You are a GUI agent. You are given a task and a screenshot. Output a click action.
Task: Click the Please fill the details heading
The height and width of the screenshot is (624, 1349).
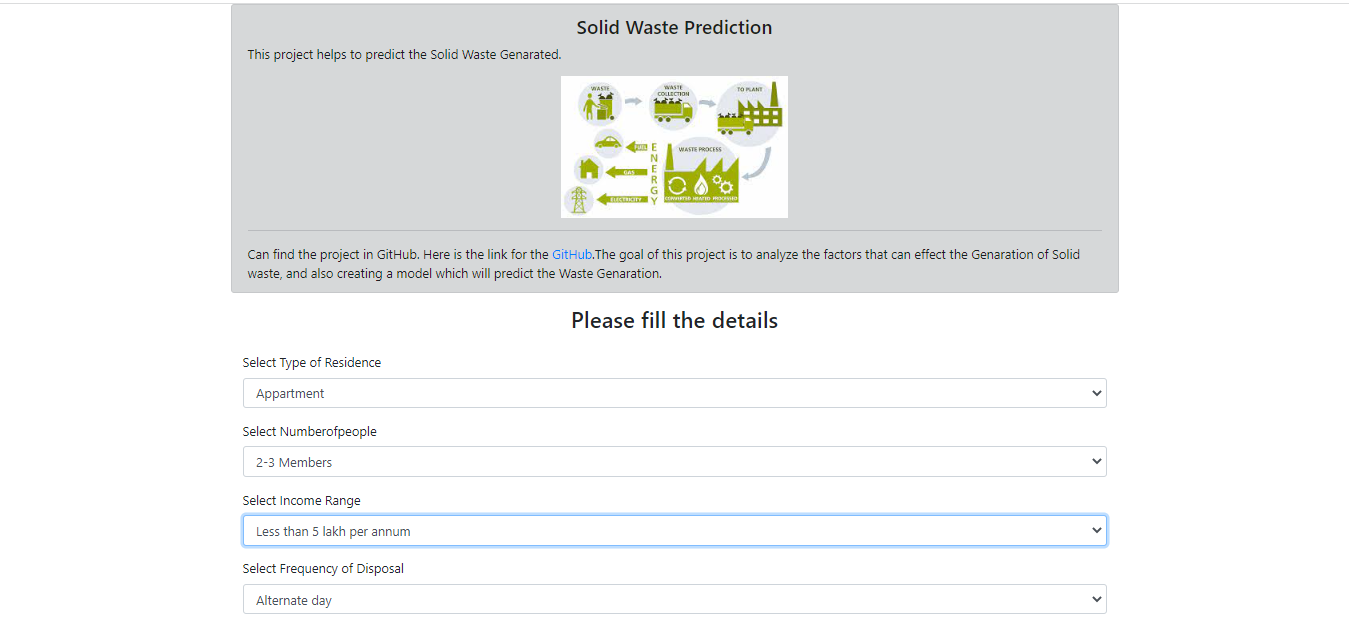674,320
